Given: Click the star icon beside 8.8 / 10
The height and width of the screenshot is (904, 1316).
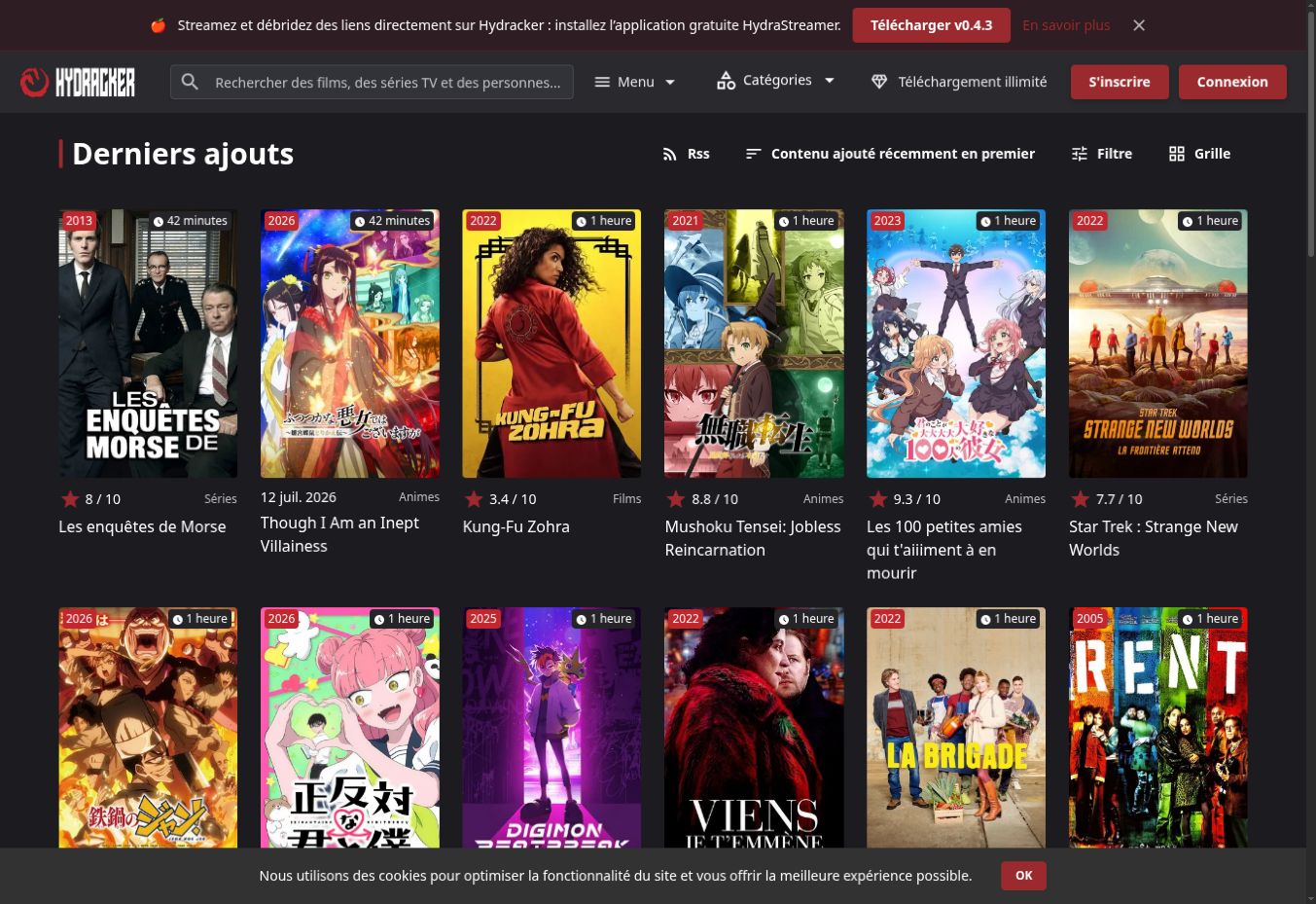Looking at the screenshot, I should 676,499.
